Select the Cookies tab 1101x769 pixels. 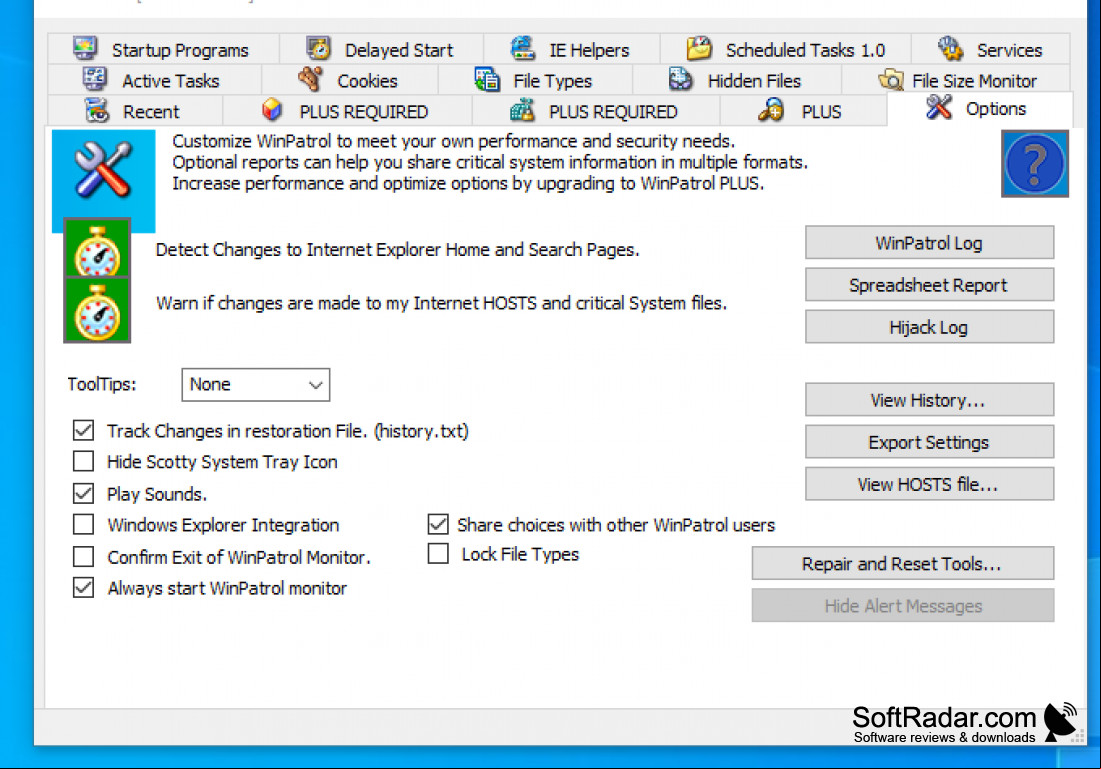(350, 81)
